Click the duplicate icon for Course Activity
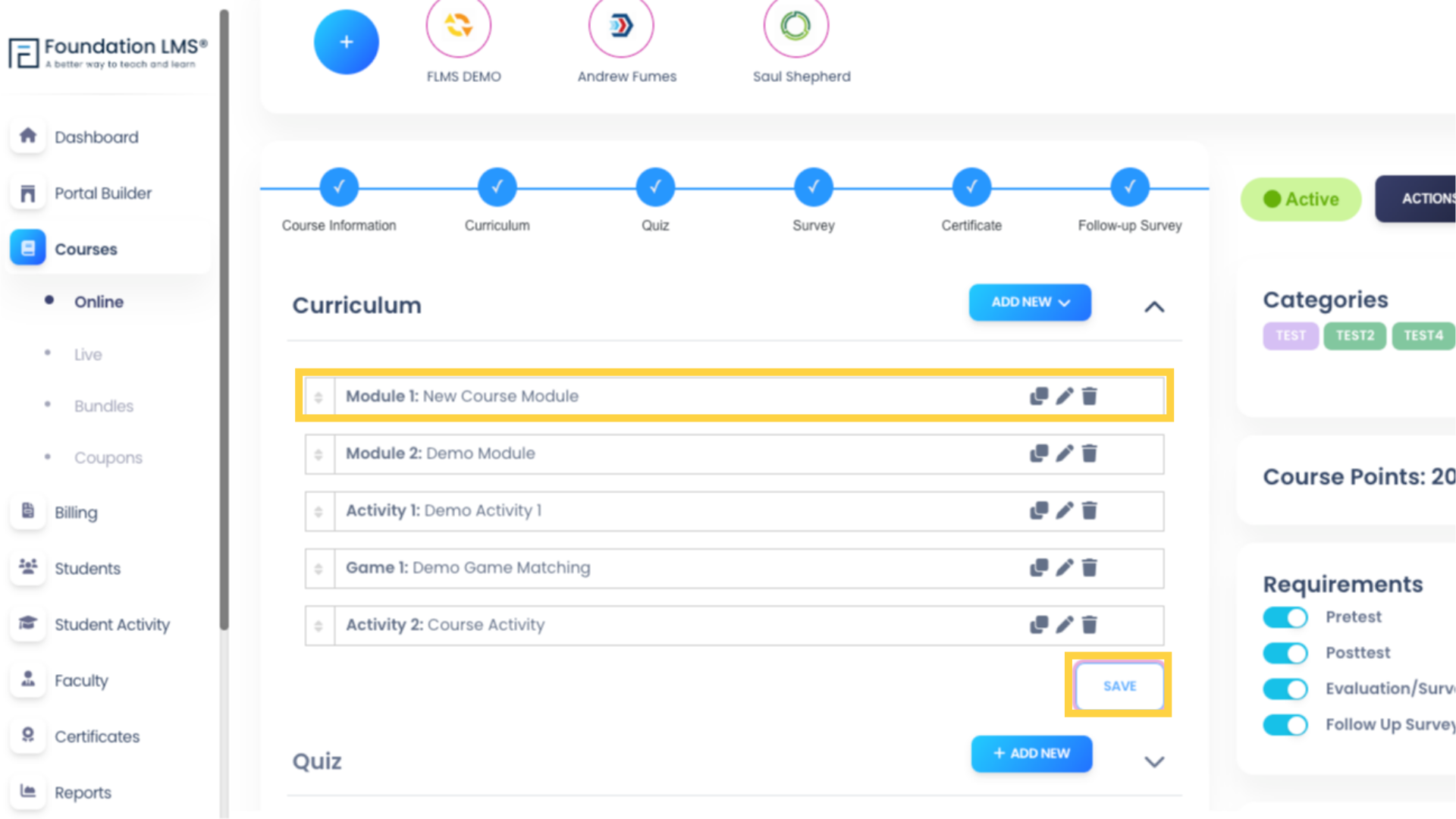Image resolution: width=1456 pixels, height=819 pixels. (x=1039, y=625)
